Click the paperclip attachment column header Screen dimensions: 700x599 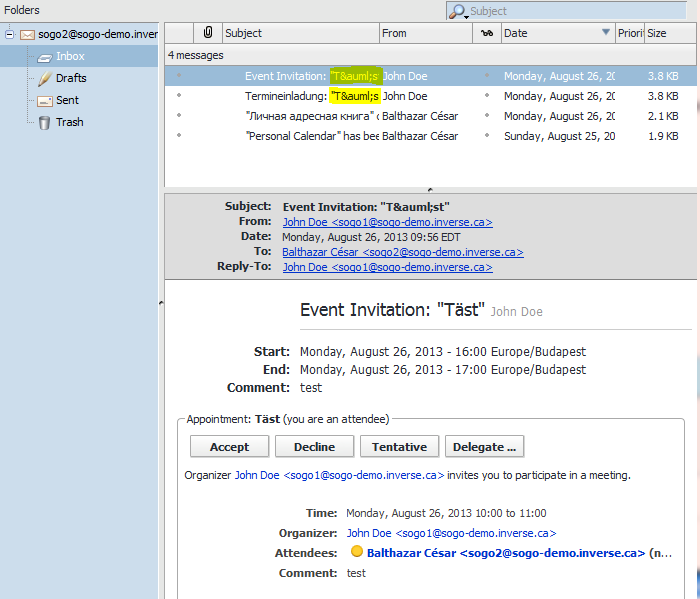[207, 33]
